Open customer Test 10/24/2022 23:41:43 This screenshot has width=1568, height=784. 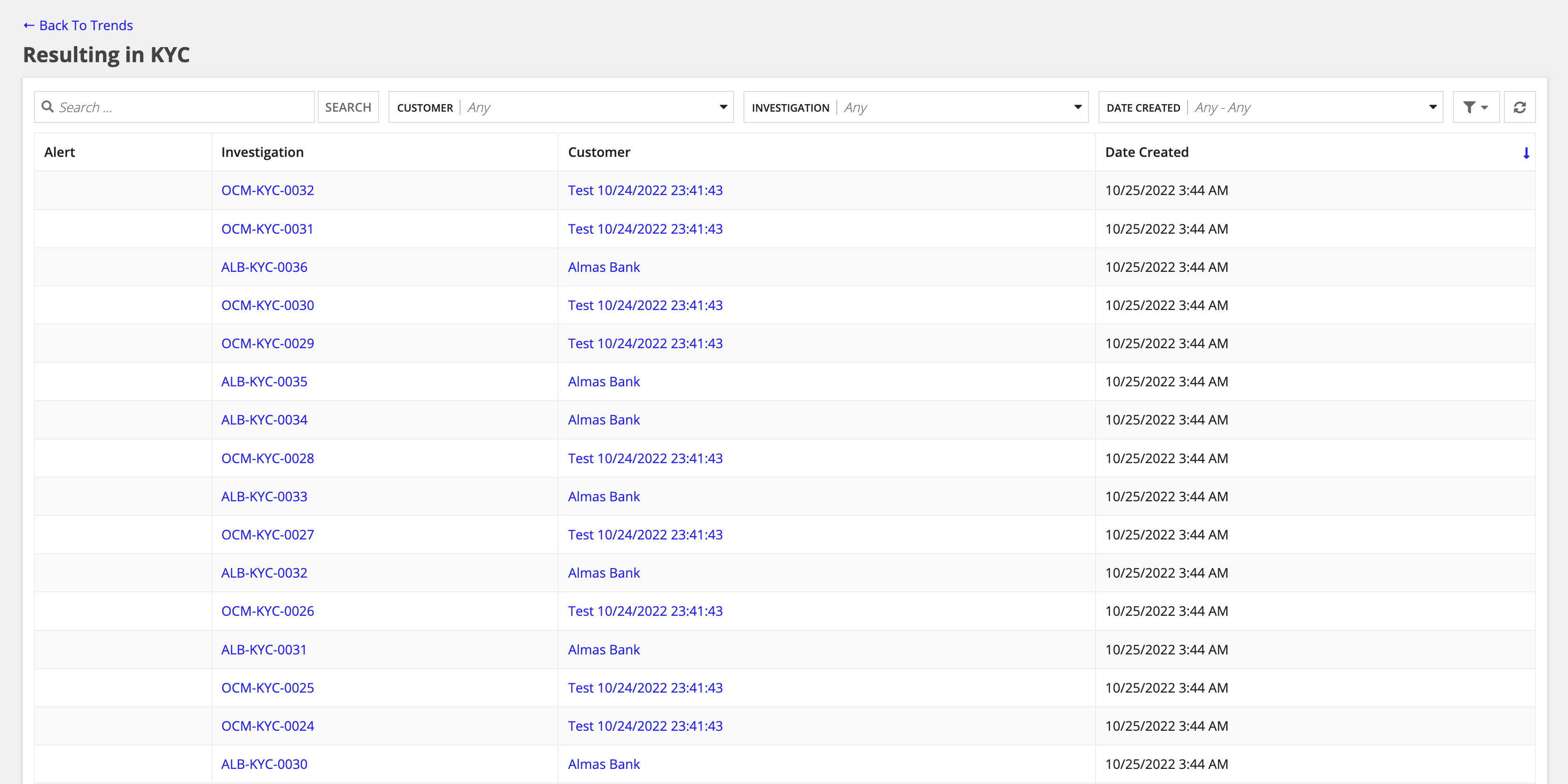[645, 190]
